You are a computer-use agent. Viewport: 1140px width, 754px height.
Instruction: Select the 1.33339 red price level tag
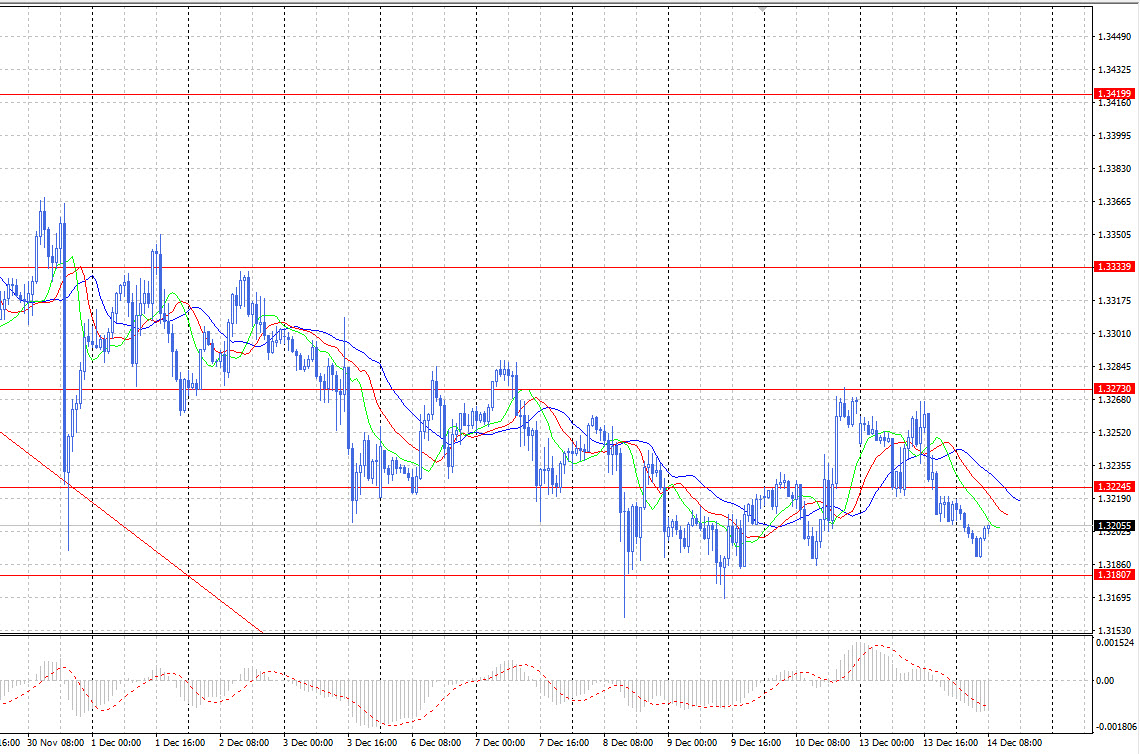point(1114,267)
